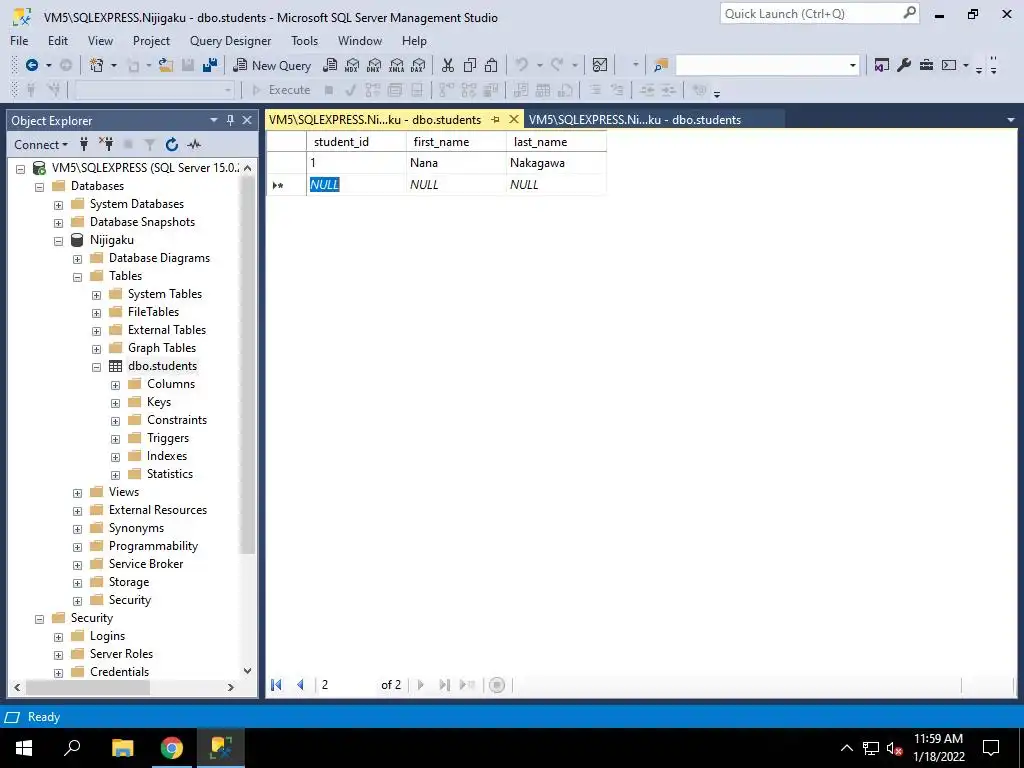Click the New Project toolbar icon

point(97,65)
